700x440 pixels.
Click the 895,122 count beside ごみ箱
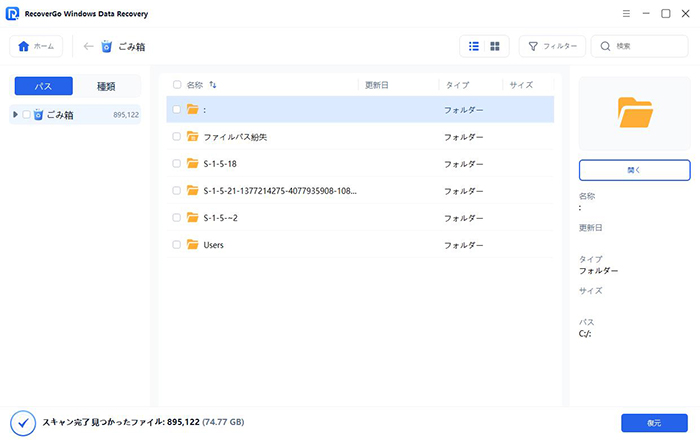(126, 115)
